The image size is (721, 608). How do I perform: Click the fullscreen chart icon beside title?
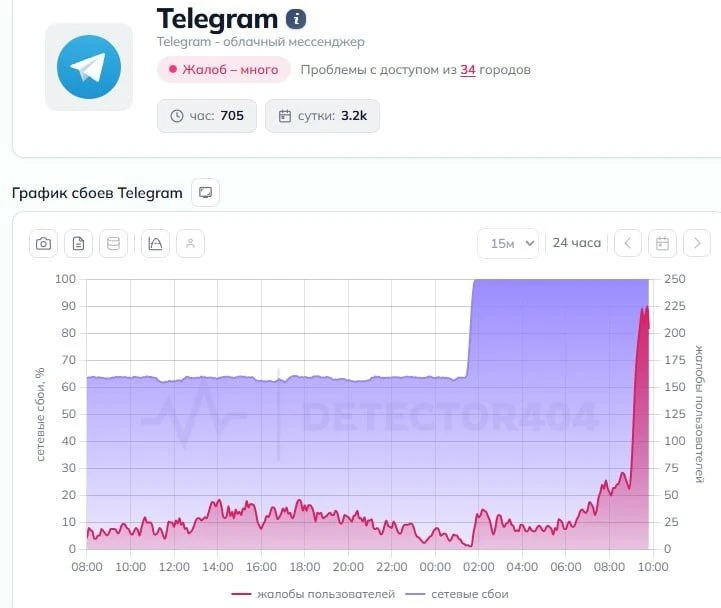coord(206,192)
